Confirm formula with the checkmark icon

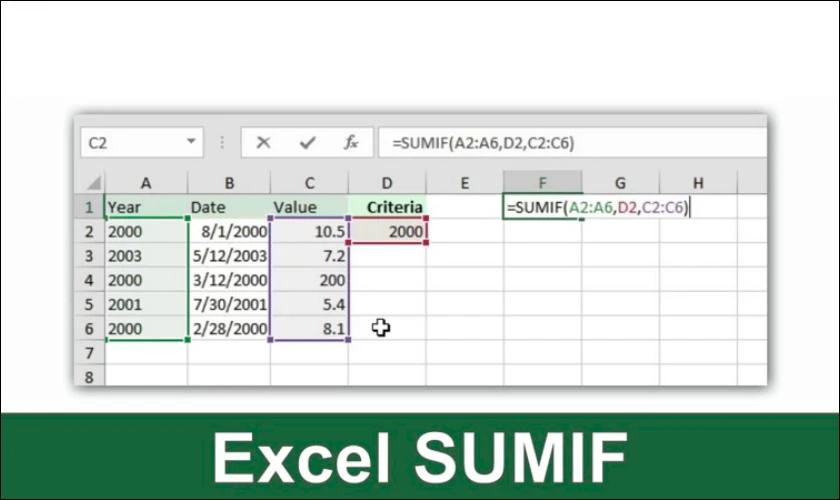click(308, 143)
